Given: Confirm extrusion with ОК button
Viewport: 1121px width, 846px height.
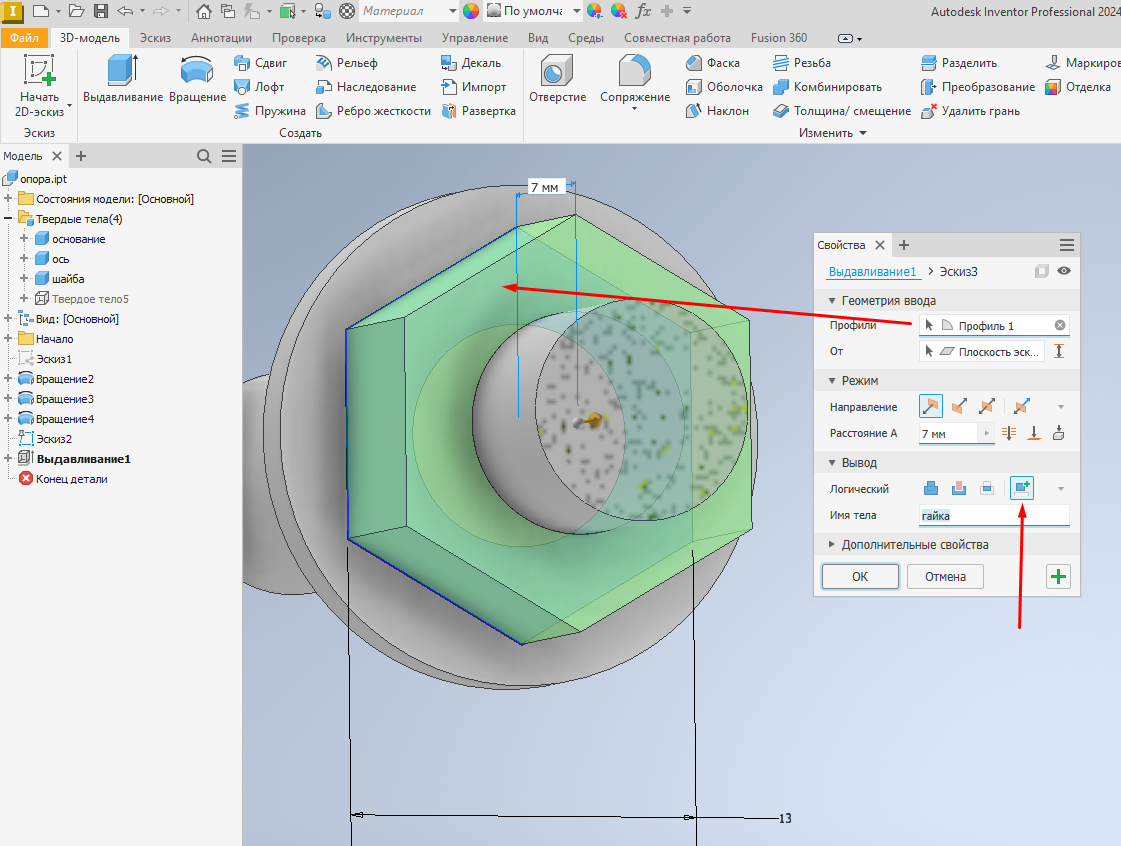Looking at the screenshot, I should 860,576.
